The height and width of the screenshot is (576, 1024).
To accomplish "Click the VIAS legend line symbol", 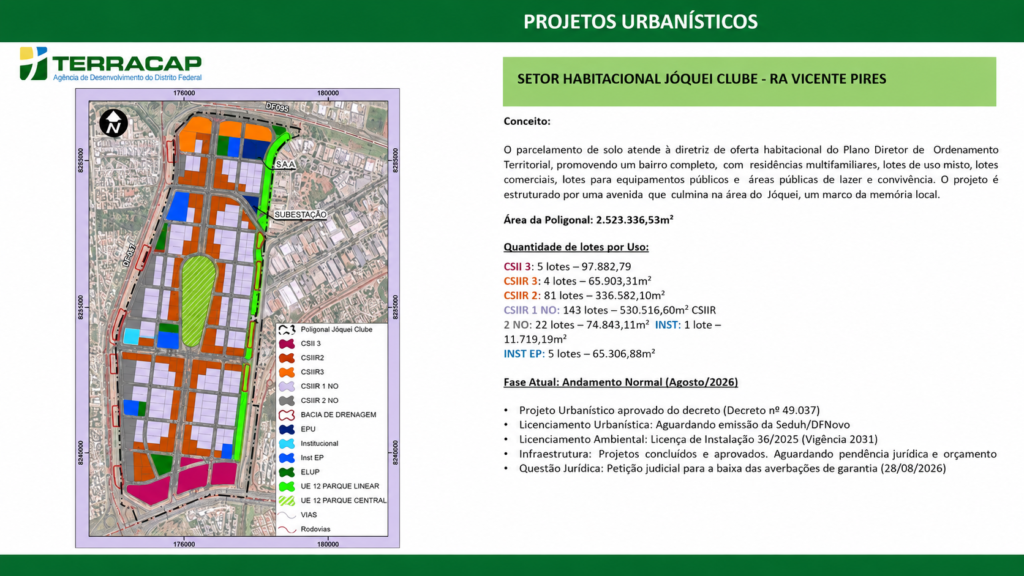I will (x=287, y=515).
